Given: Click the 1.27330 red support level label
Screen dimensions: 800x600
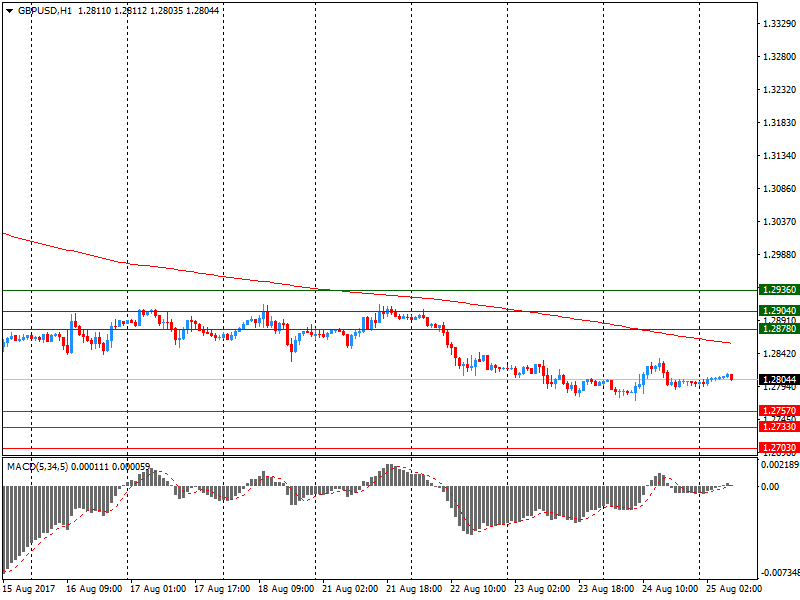Looking at the screenshot, I should tap(779, 427).
